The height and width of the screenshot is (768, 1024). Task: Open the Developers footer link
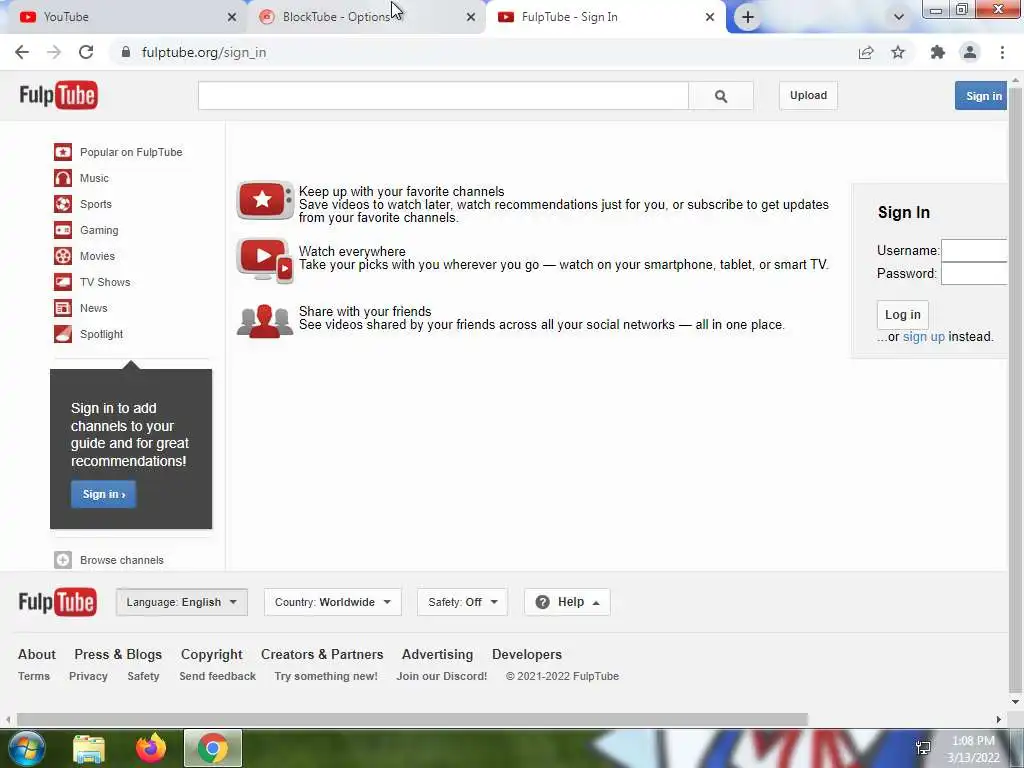527,654
